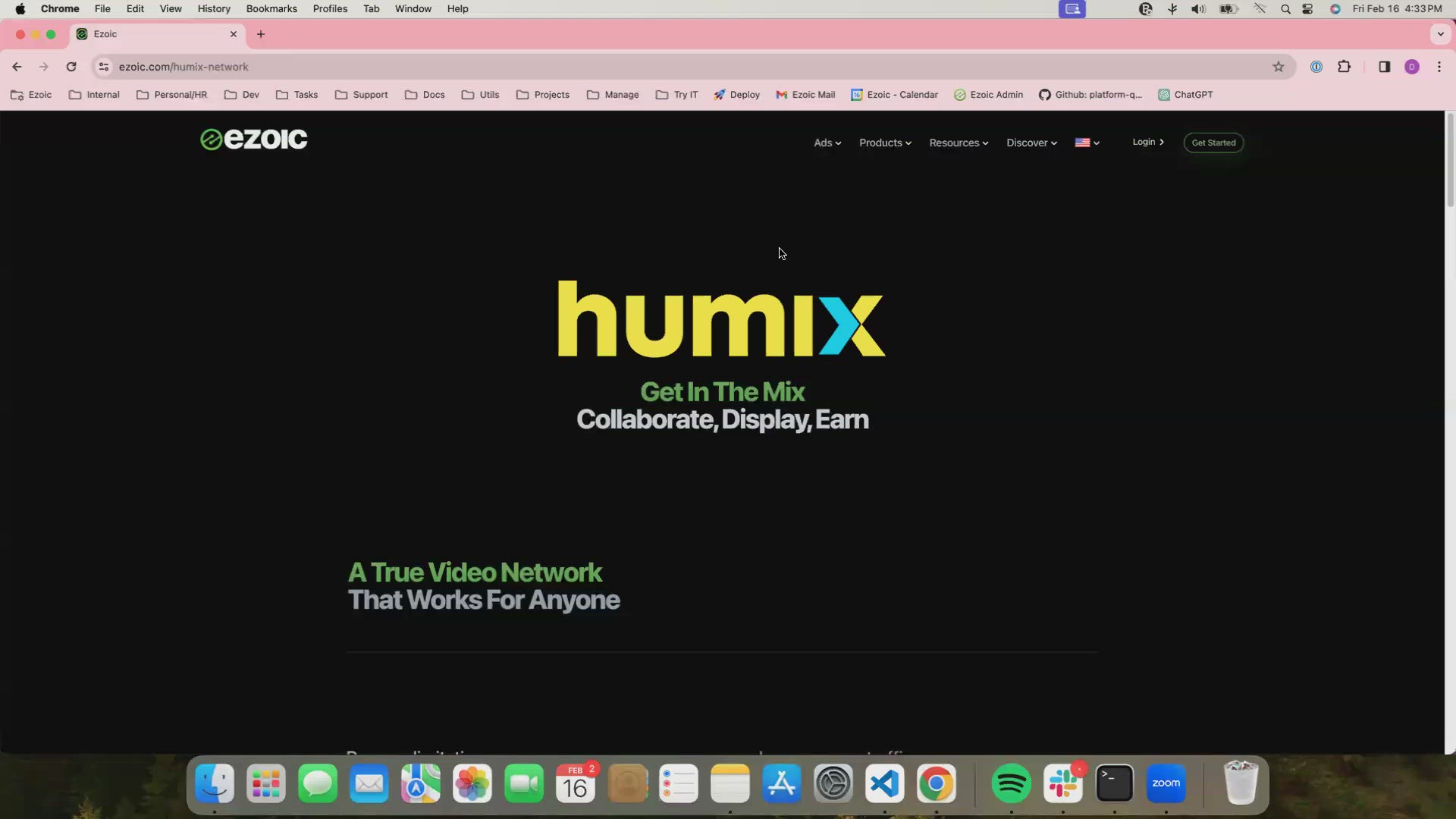Launch Spotify from the Dock
The width and height of the screenshot is (1456, 819).
(x=1011, y=783)
